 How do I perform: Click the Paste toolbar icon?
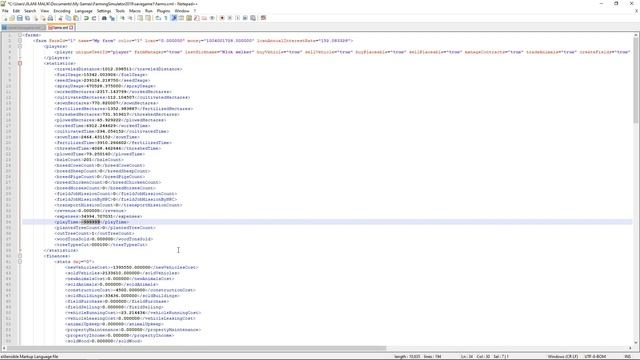point(76,18)
